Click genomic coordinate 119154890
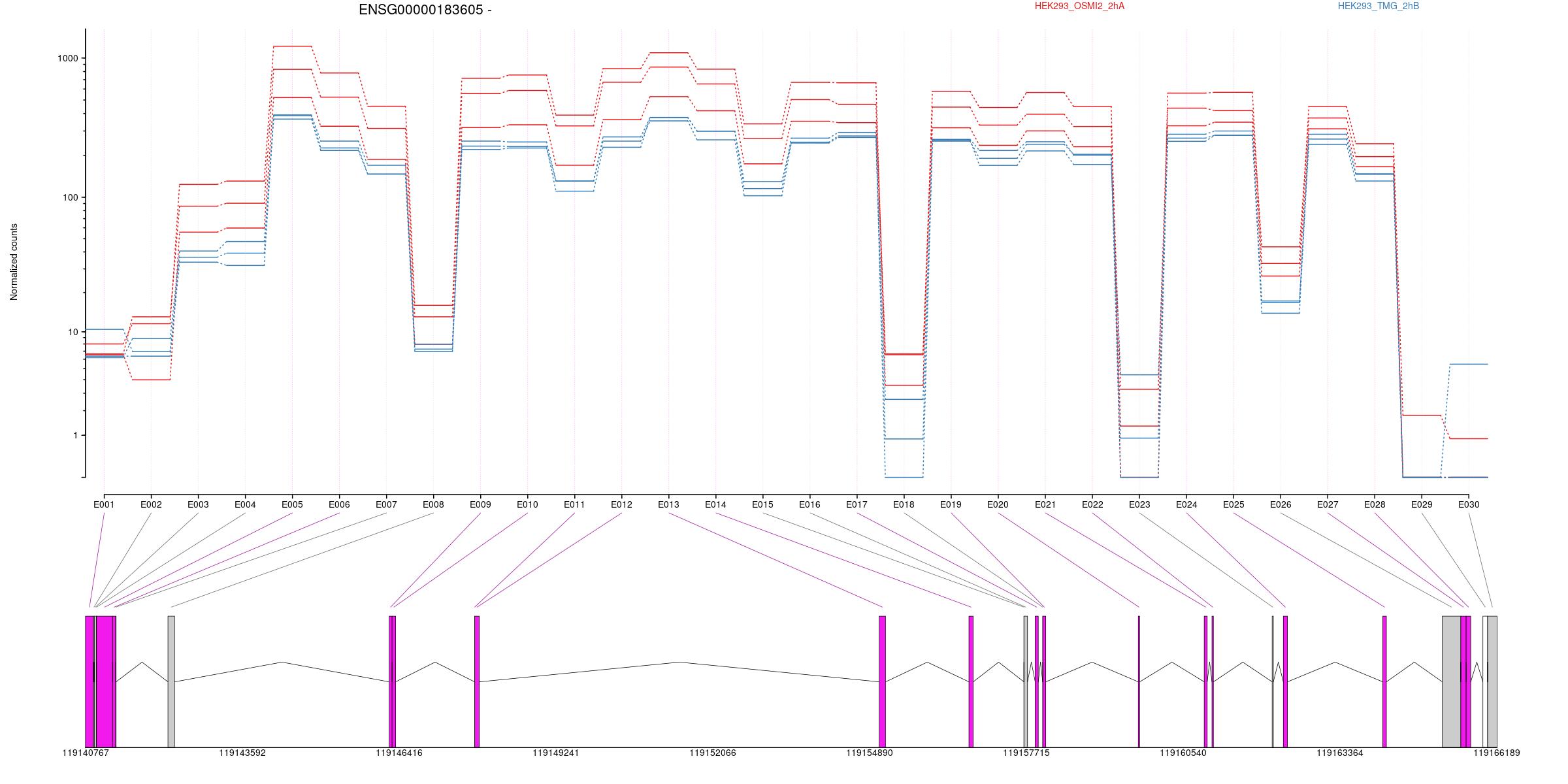The height and width of the screenshot is (784, 1568). (x=870, y=753)
